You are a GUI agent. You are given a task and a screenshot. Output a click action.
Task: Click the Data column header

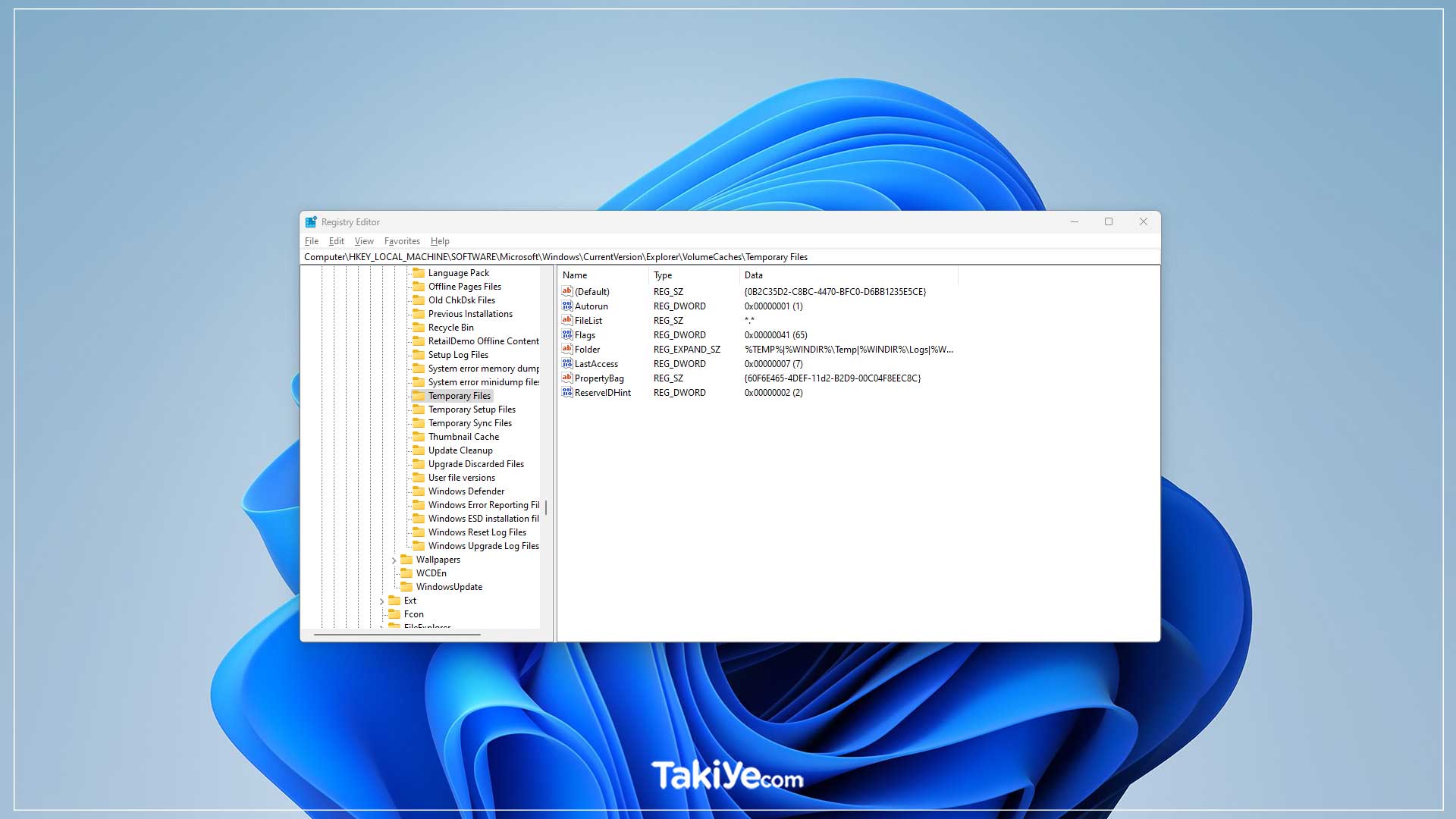pyautogui.click(x=754, y=275)
